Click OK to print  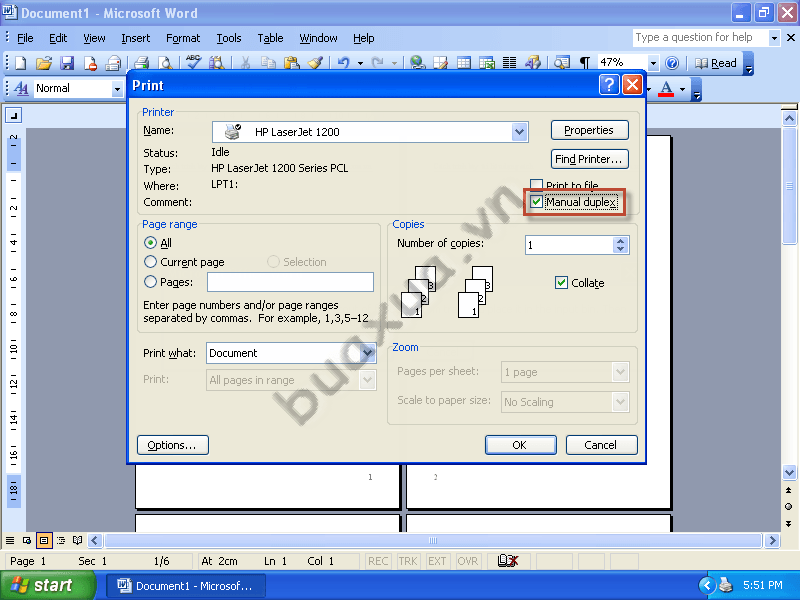point(520,445)
